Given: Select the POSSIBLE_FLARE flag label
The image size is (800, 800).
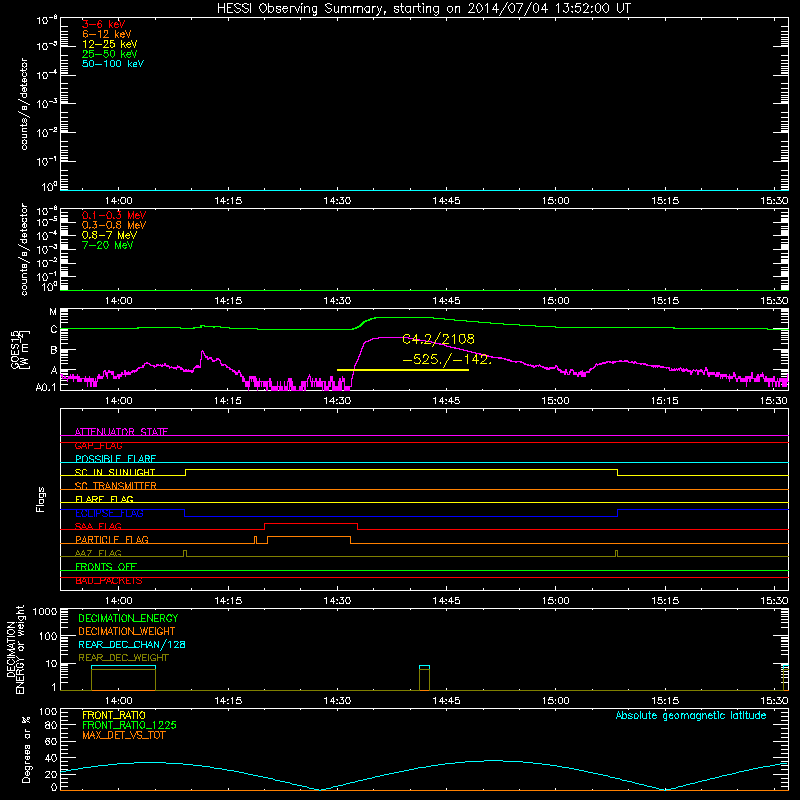Looking at the screenshot, I should (x=115, y=459).
